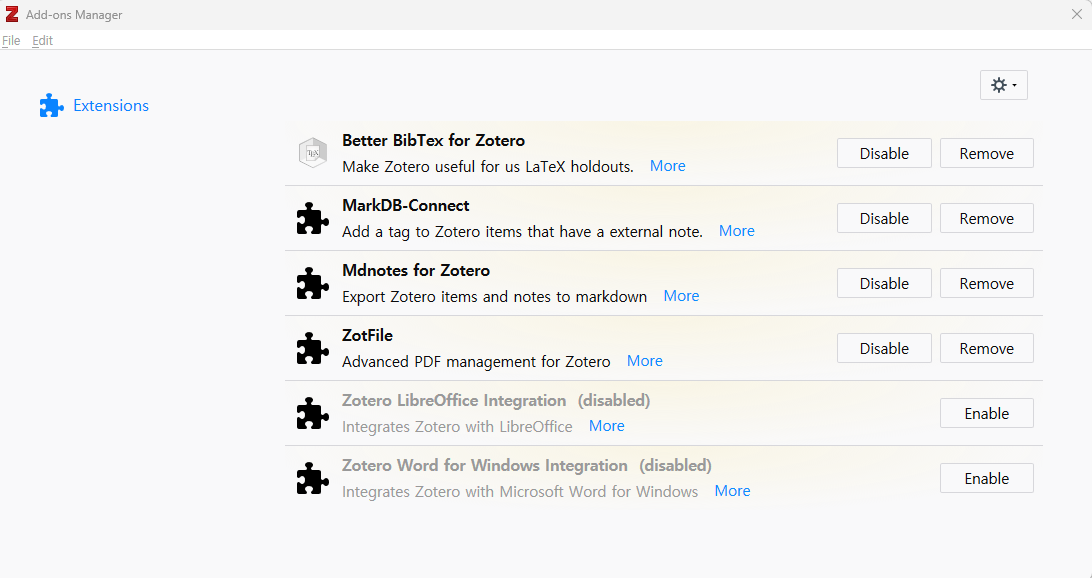This screenshot has height=578, width=1092.
Task: Click the Better BibTex TeX icon
Action: 313,153
